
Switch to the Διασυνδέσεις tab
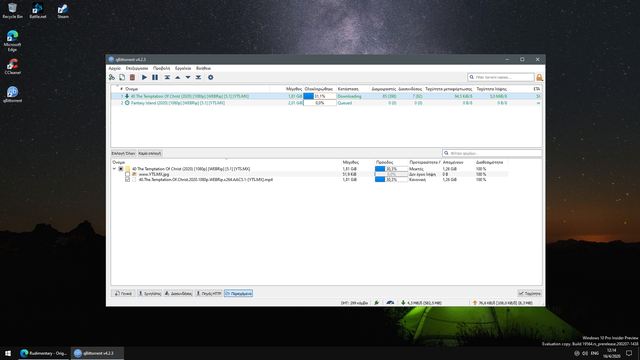click(x=178, y=293)
